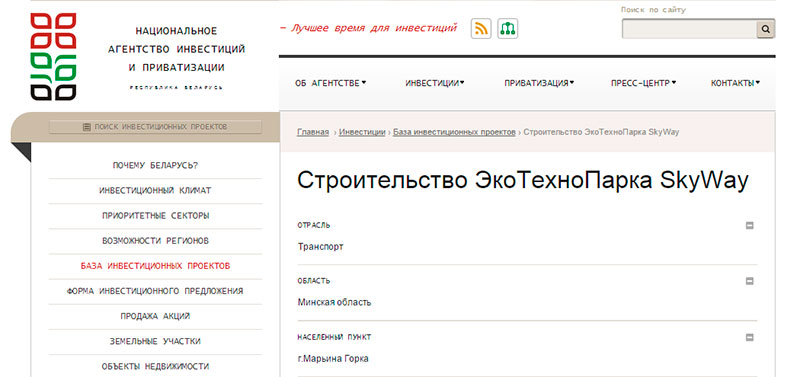Open the ПРЕСС-ЦЕНТР dropdown menu
The image size is (800, 377).
point(643,83)
